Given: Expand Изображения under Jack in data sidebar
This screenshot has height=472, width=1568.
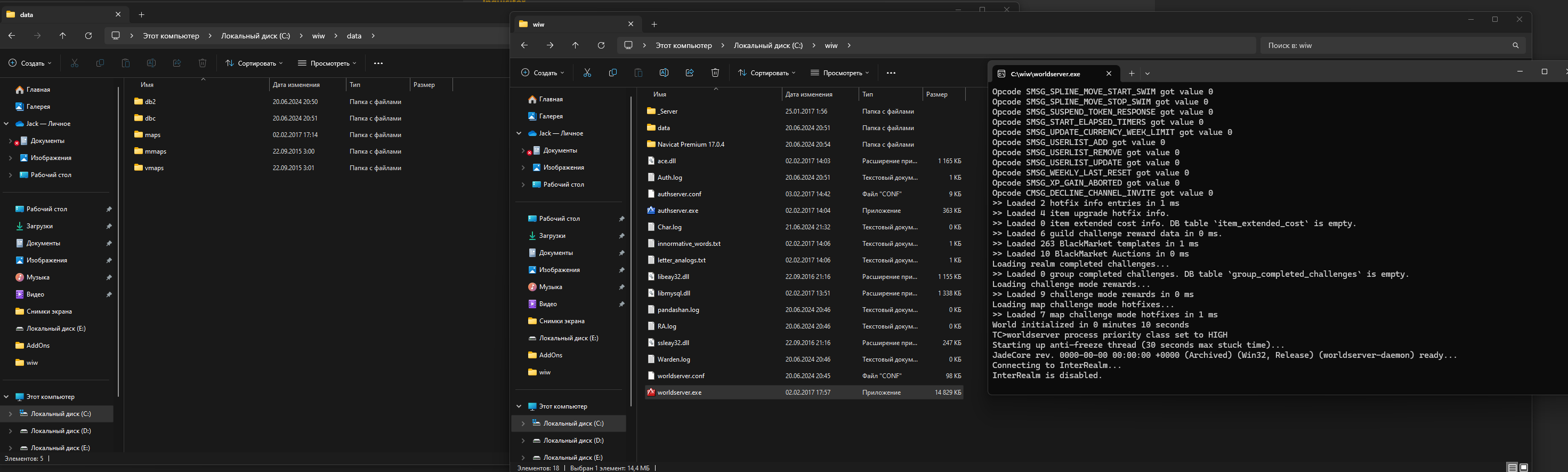Looking at the screenshot, I should coord(10,158).
